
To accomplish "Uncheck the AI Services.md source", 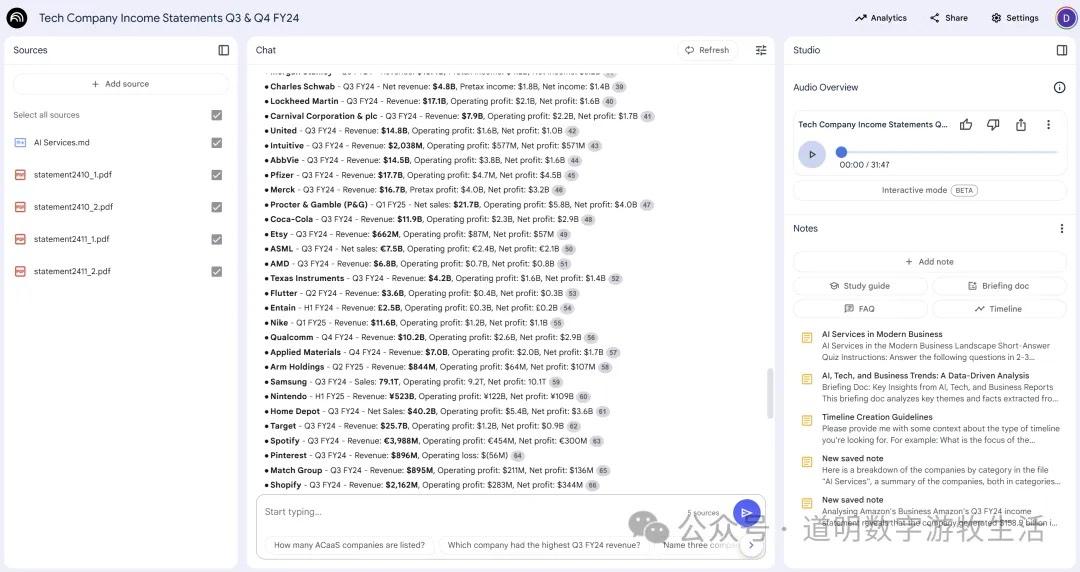I will point(216,143).
